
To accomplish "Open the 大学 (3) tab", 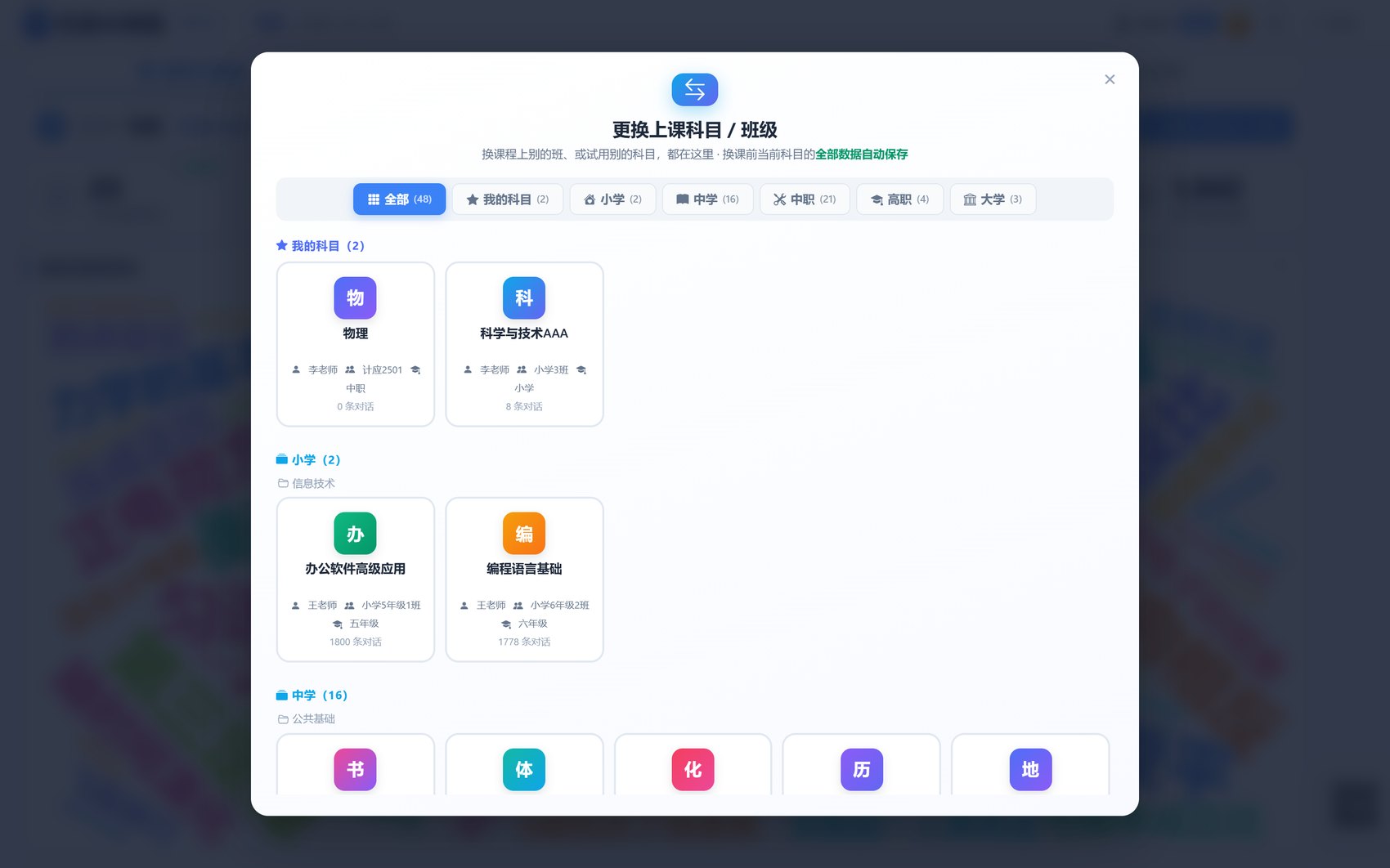I will [x=993, y=199].
